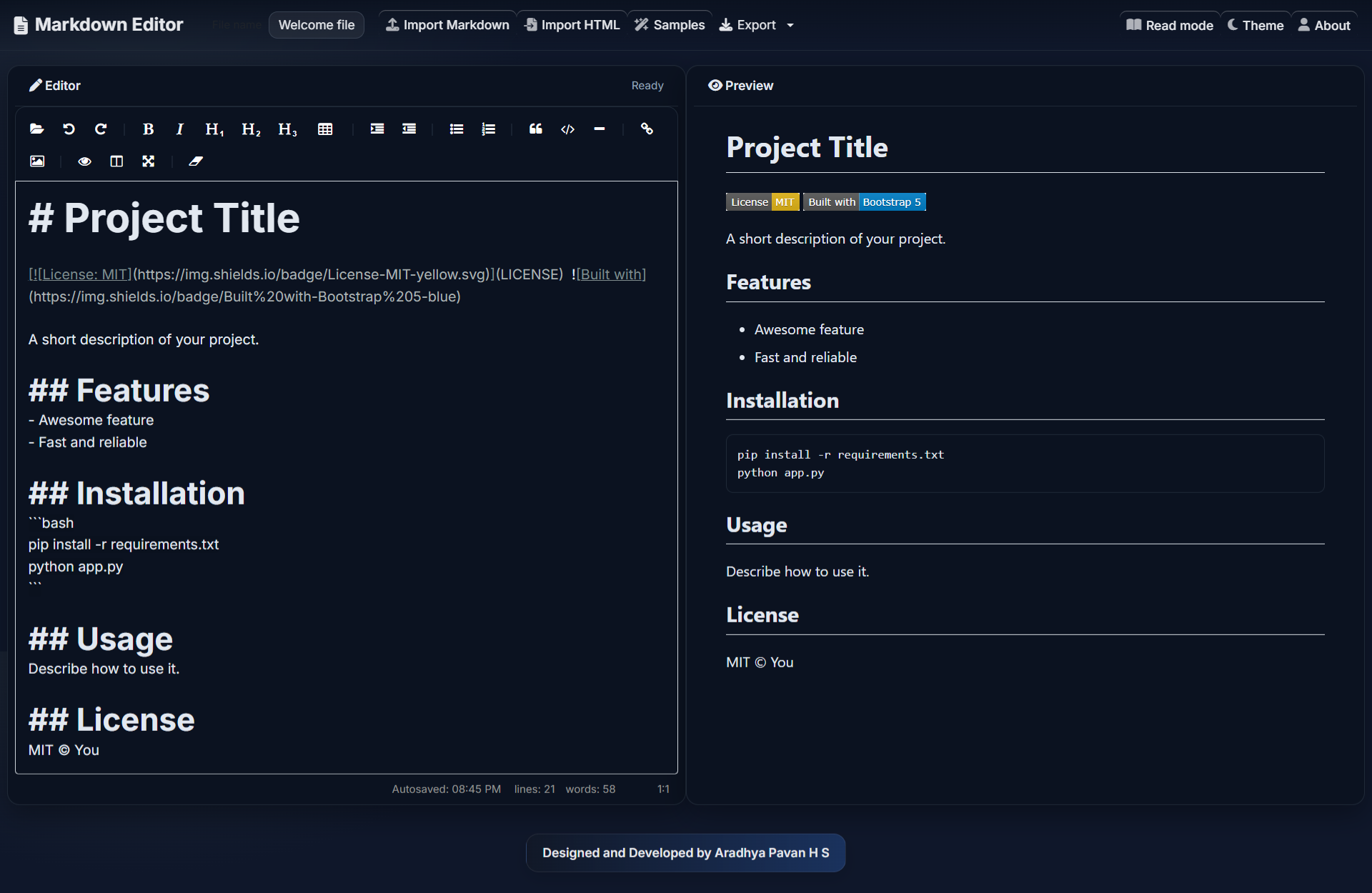Click the 'words: 58' status entry
This screenshot has width=1372, height=893.
tap(590, 789)
